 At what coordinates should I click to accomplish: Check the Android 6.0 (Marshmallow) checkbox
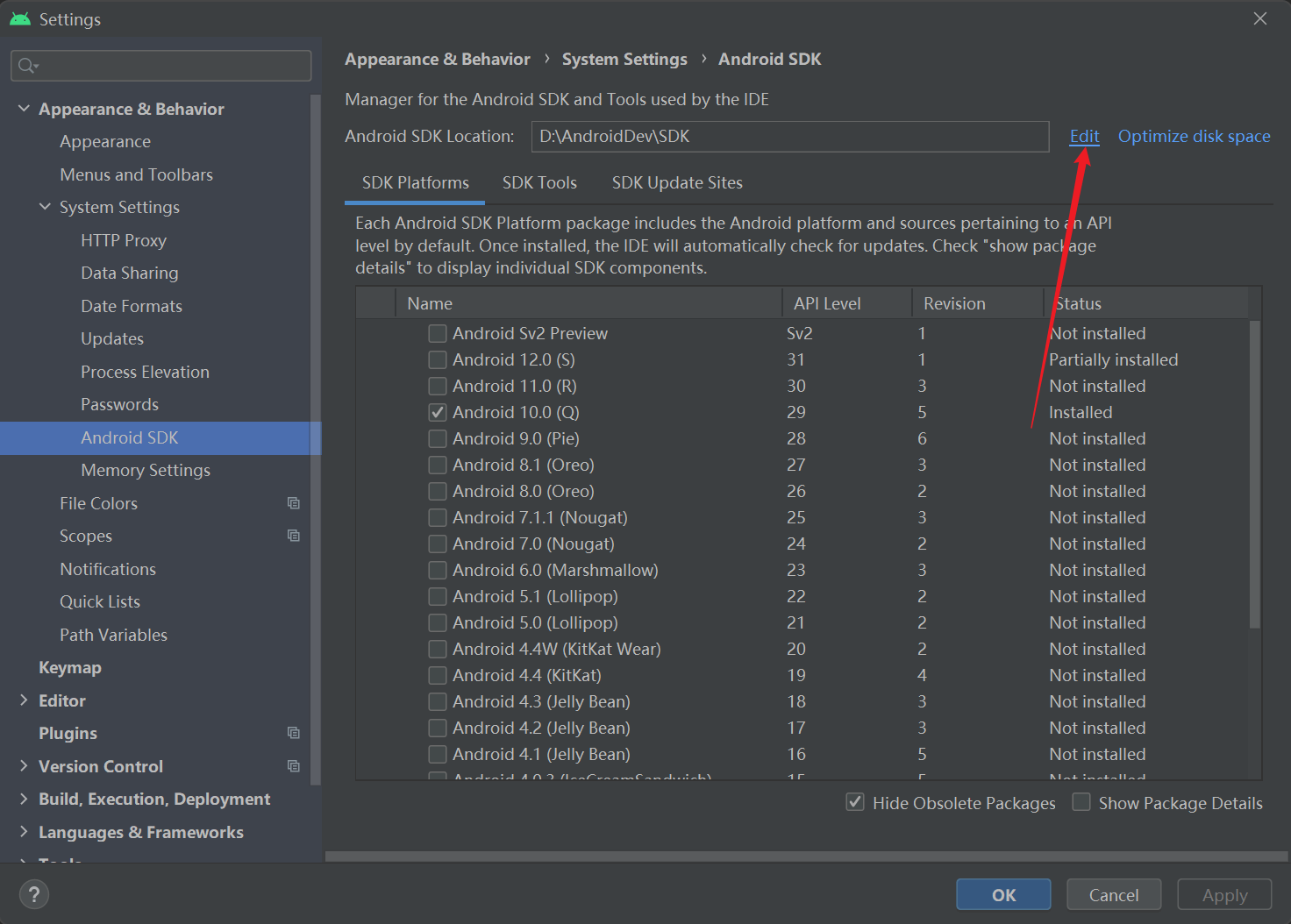pyautogui.click(x=438, y=570)
